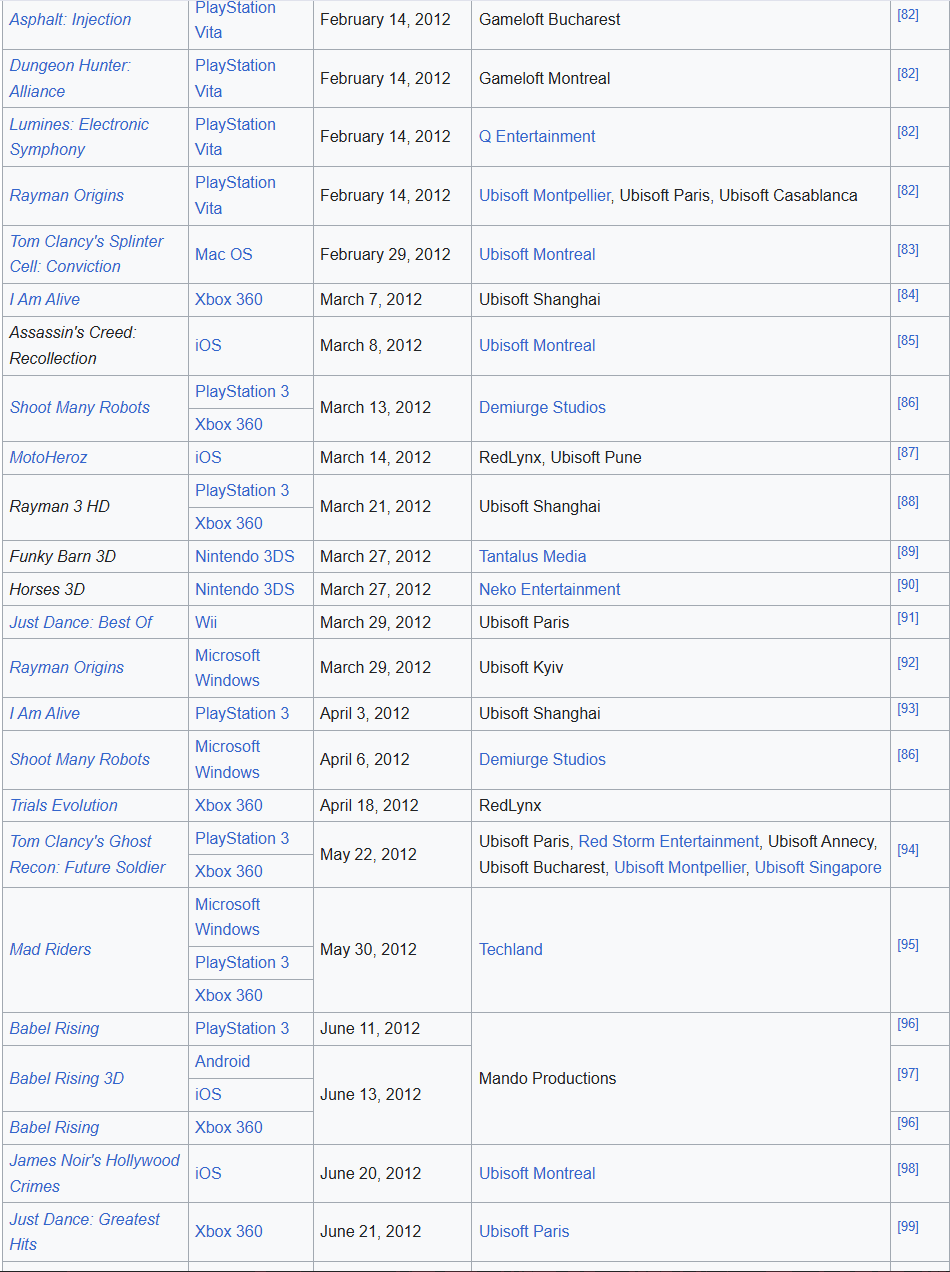Select the Ubisoft Kyiv developer text

coord(521,667)
